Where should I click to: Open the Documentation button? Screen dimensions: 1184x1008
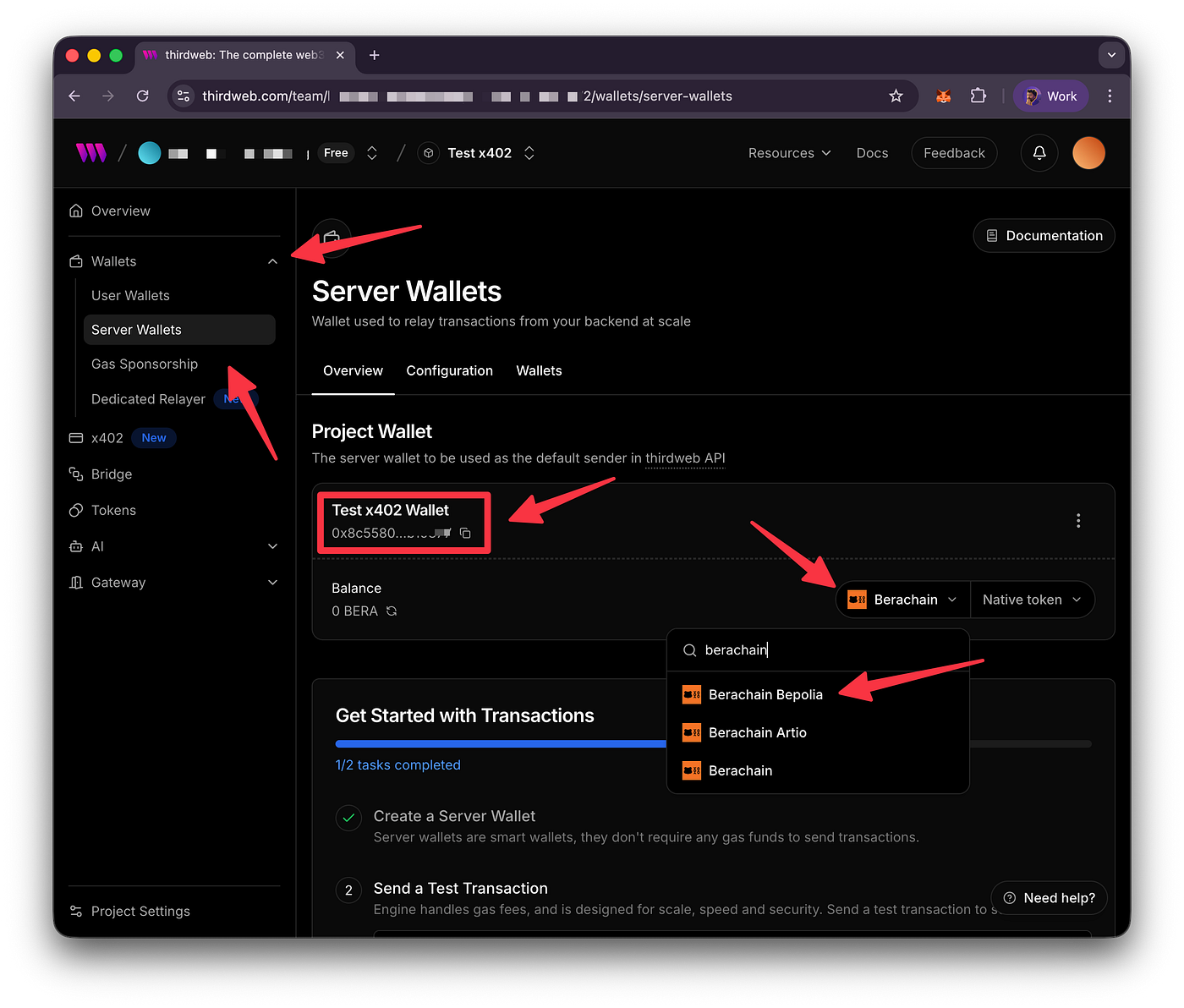(x=1044, y=236)
